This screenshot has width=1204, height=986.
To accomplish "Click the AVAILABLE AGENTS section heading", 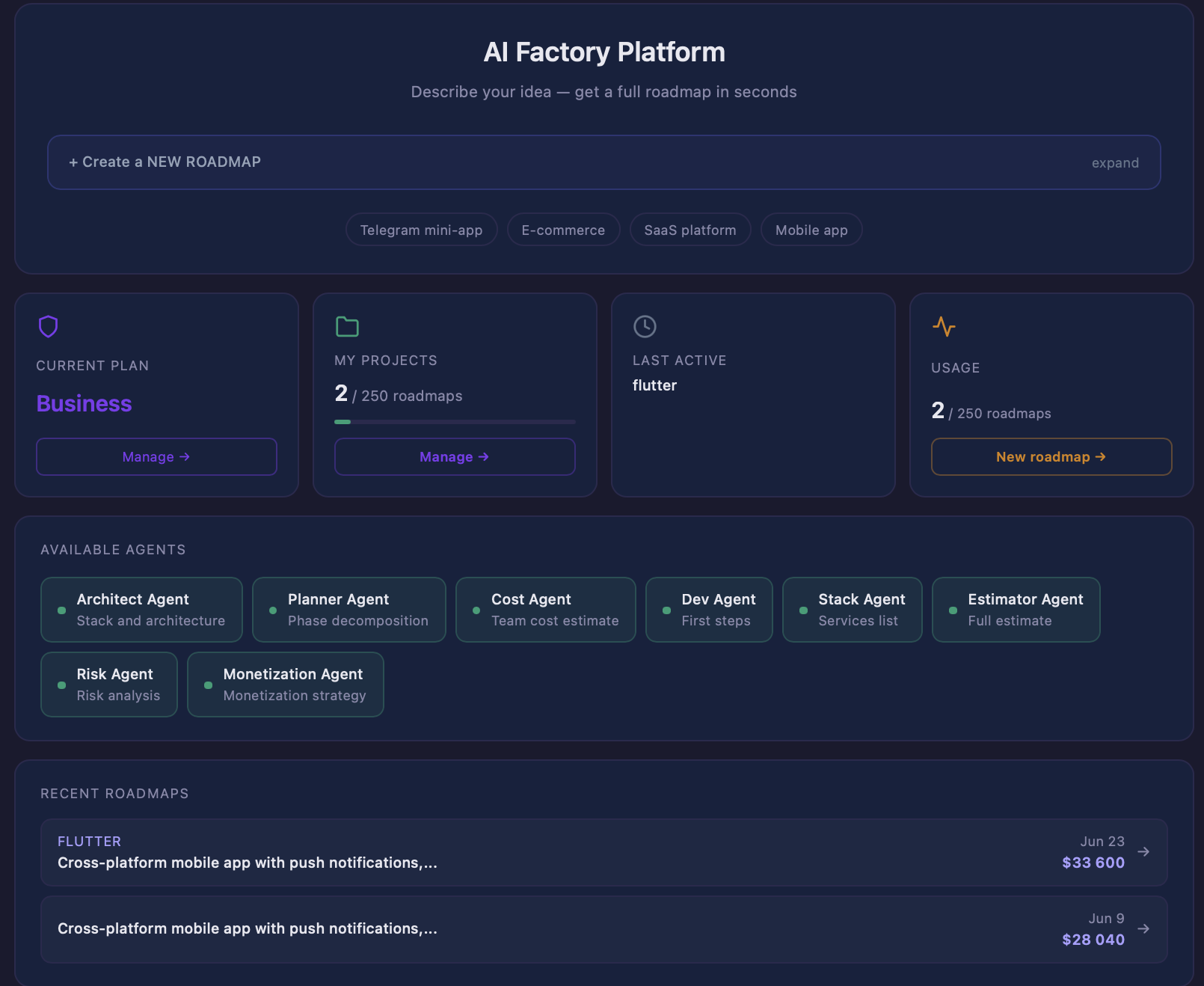I will (x=113, y=550).
